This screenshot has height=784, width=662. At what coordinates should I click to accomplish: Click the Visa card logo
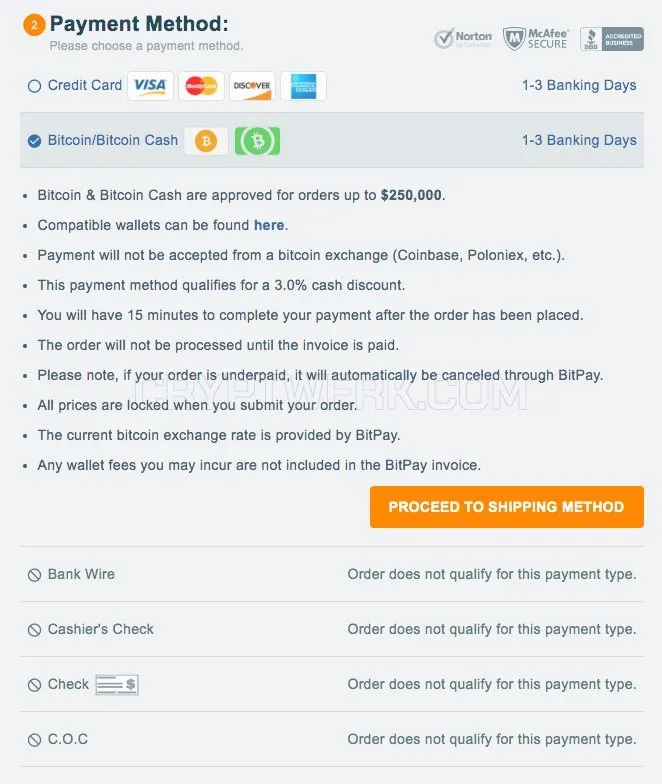pyautogui.click(x=150, y=86)
